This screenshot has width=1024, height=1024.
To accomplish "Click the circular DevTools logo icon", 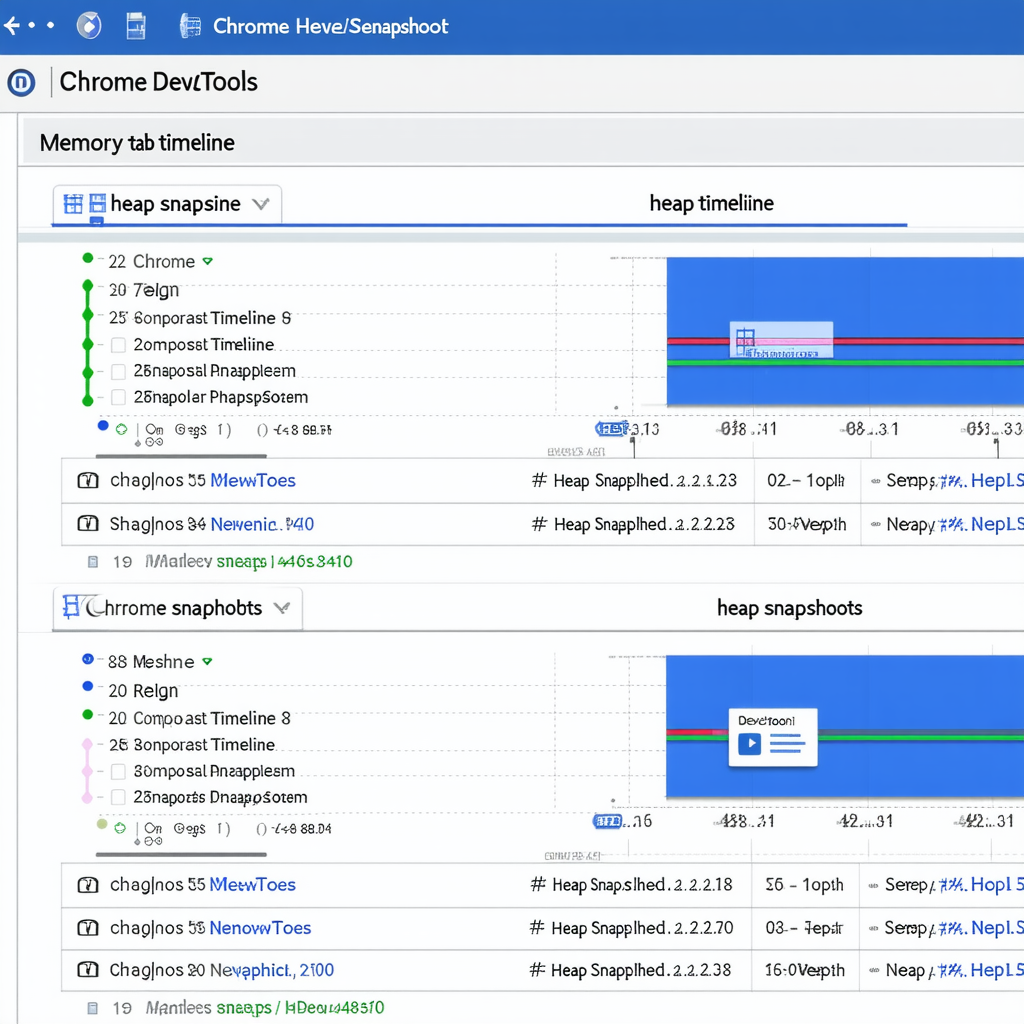I will (x=21, y=83).
